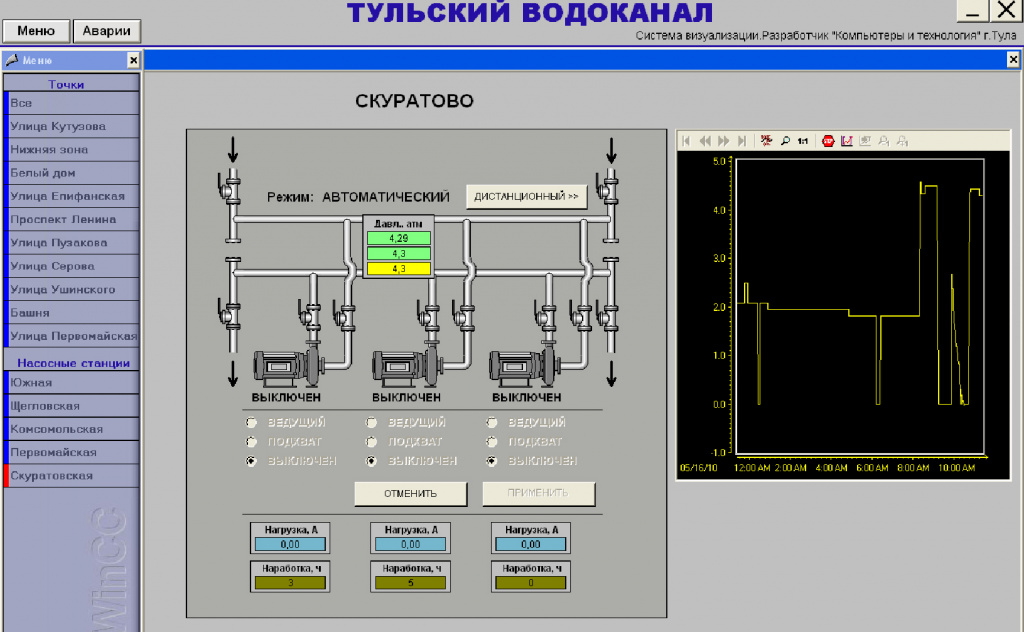Click the greyed time range icon after chart icon
1024x632 pixels.
tap(865, 141)
